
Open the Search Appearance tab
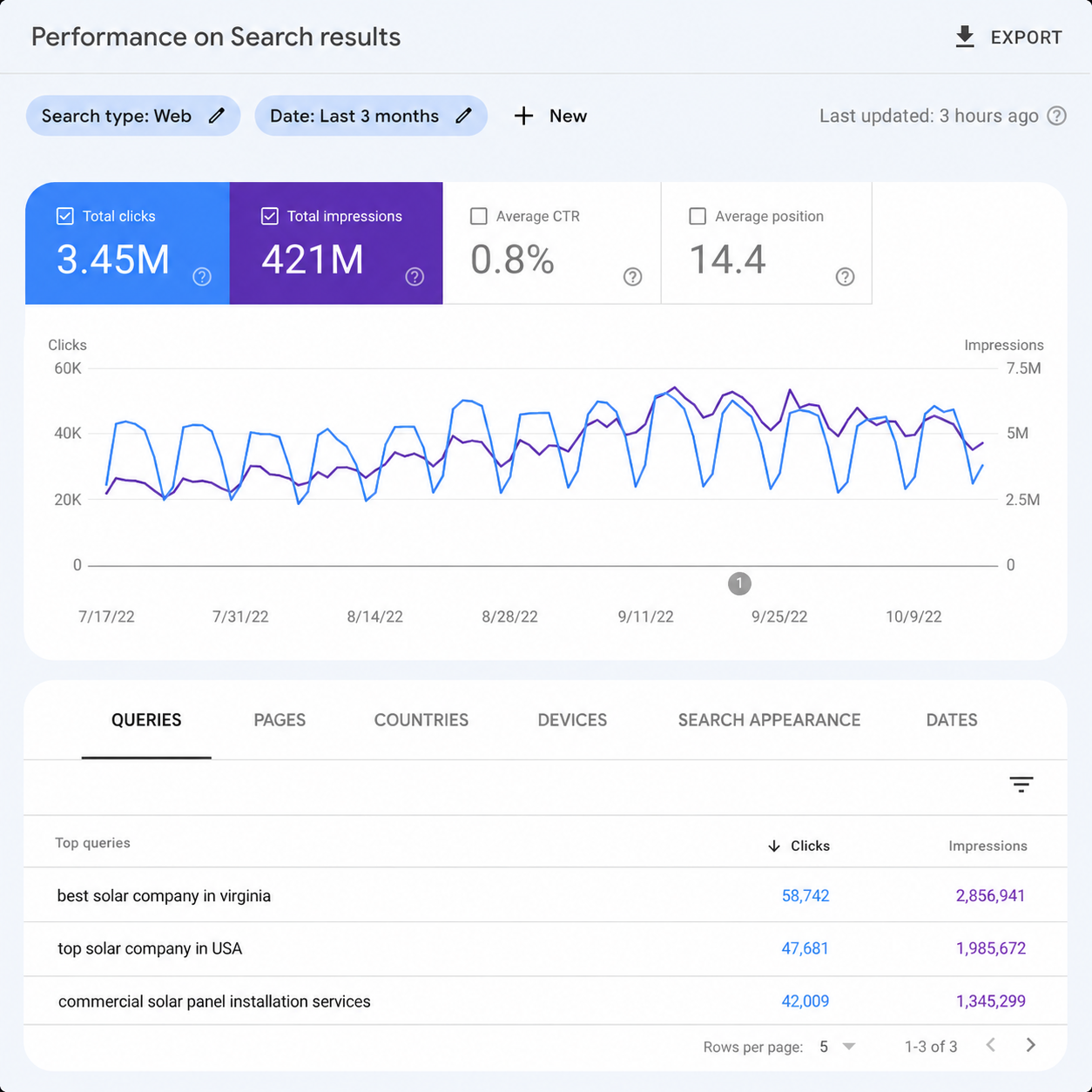(x=769, y=720)
